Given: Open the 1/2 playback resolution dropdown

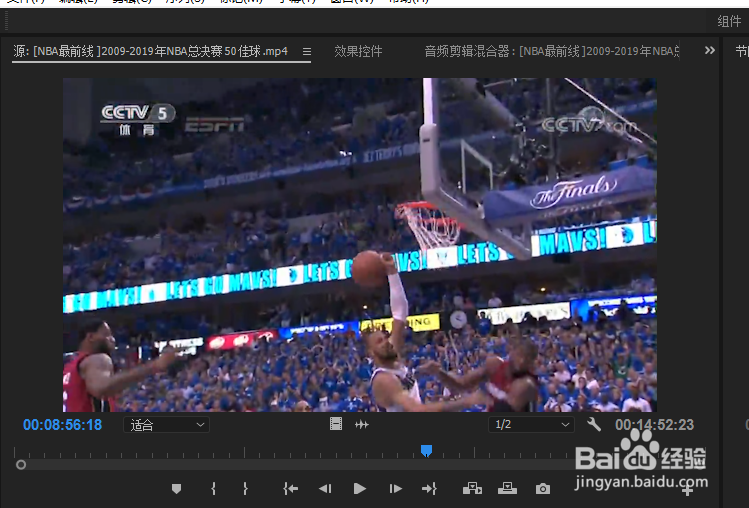Looking at the screenshot, I should coord(531,424).
